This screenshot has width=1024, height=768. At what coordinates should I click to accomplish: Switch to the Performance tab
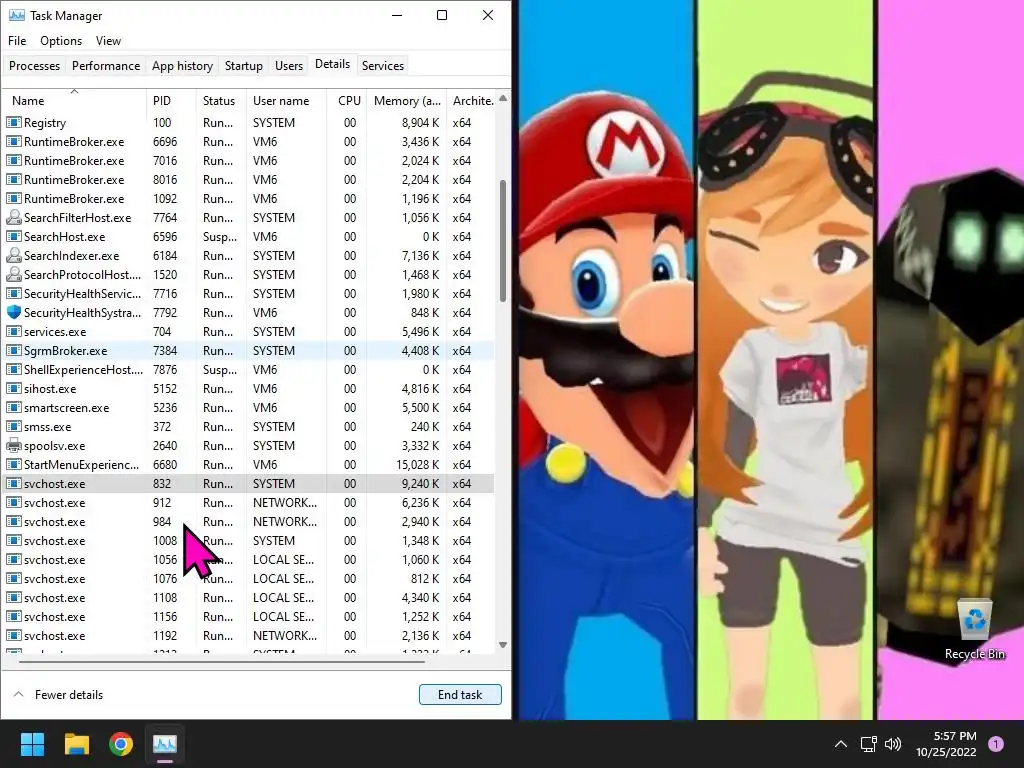(x=106, y=66)
